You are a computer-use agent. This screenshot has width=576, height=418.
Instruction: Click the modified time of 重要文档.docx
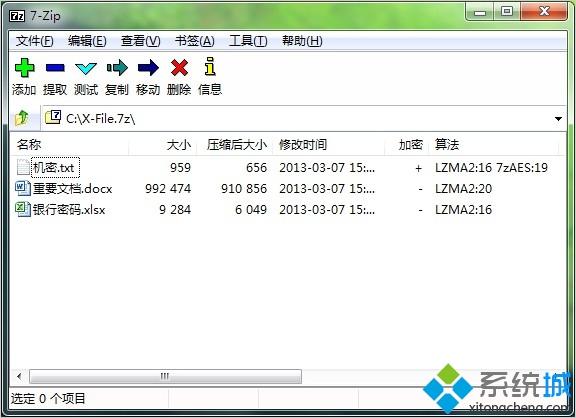327,189
